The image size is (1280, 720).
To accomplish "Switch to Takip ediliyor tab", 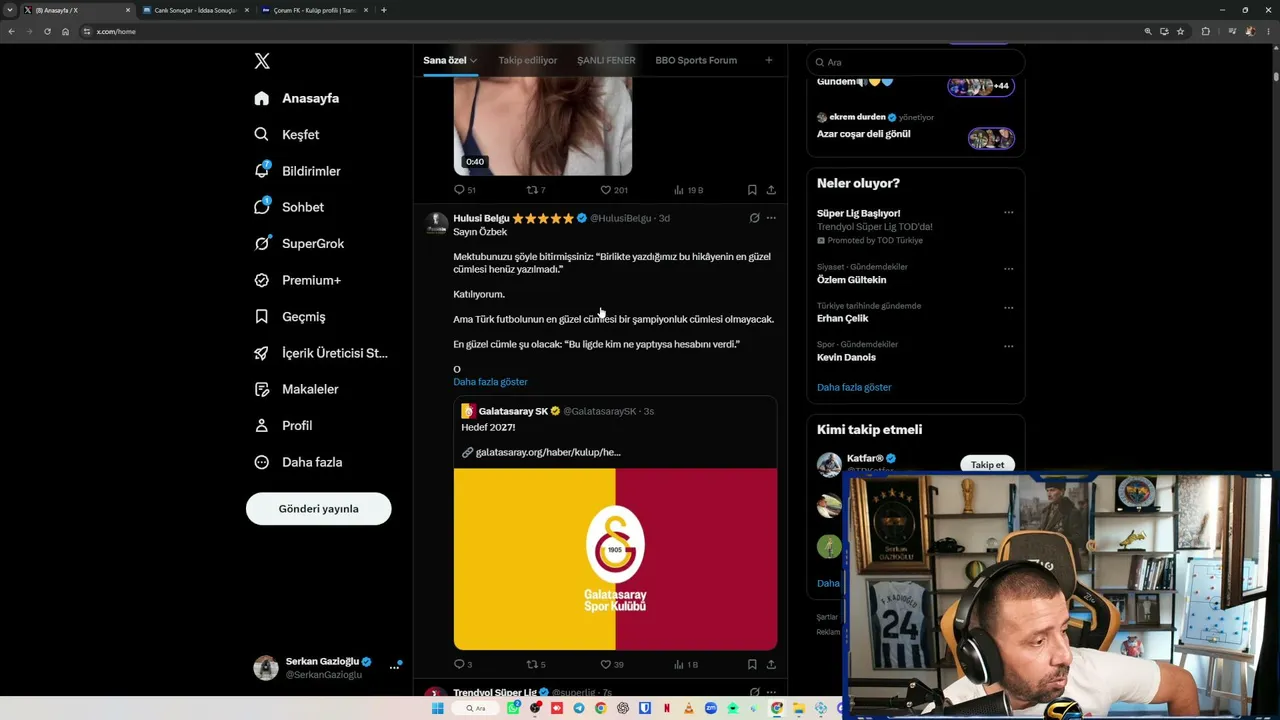I will [x=528, y=60].
